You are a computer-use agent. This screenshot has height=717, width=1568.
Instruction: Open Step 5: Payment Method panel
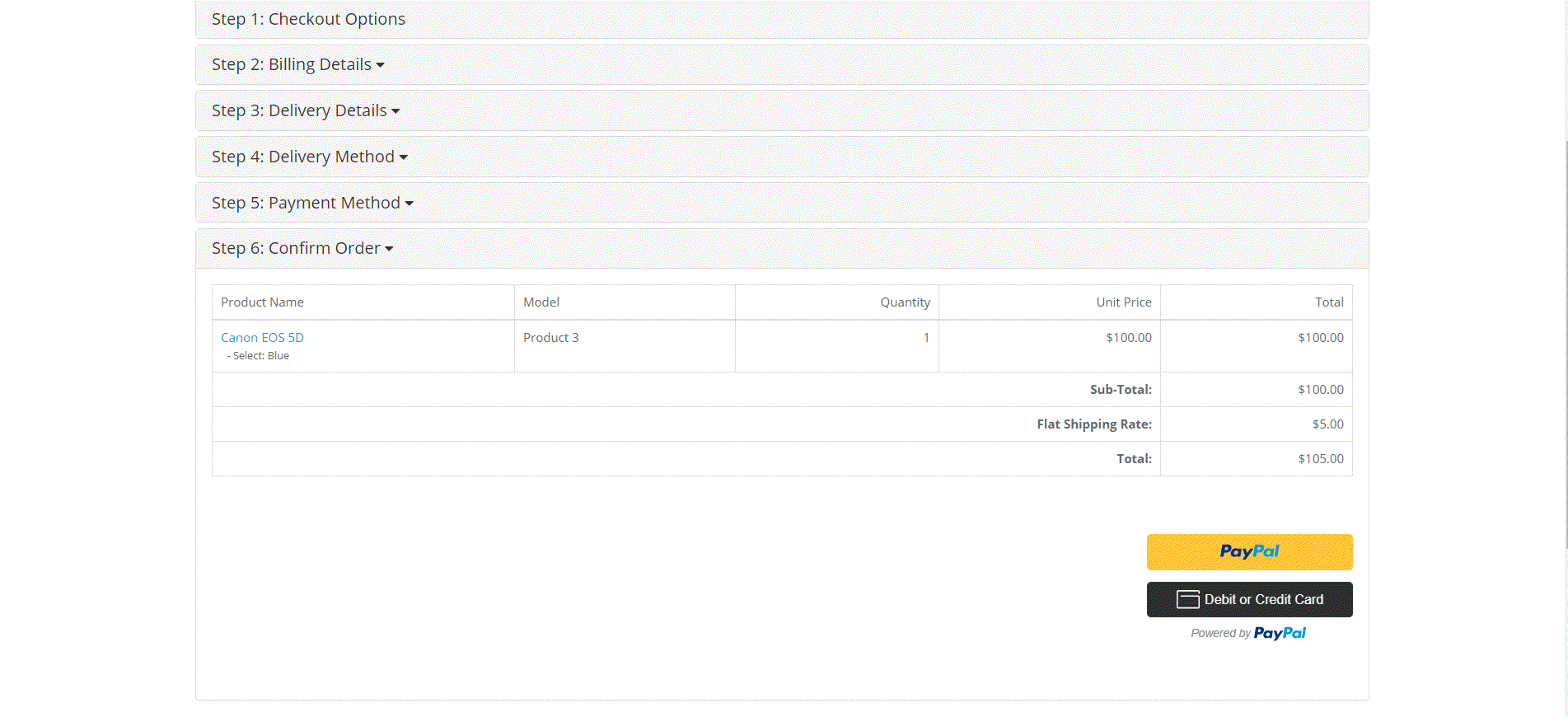[312, 203]
